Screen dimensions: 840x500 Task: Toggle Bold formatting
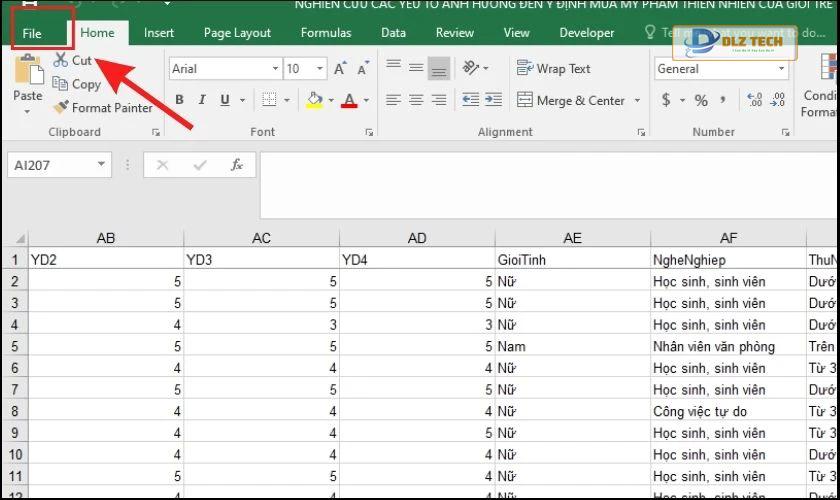[179, 100]
